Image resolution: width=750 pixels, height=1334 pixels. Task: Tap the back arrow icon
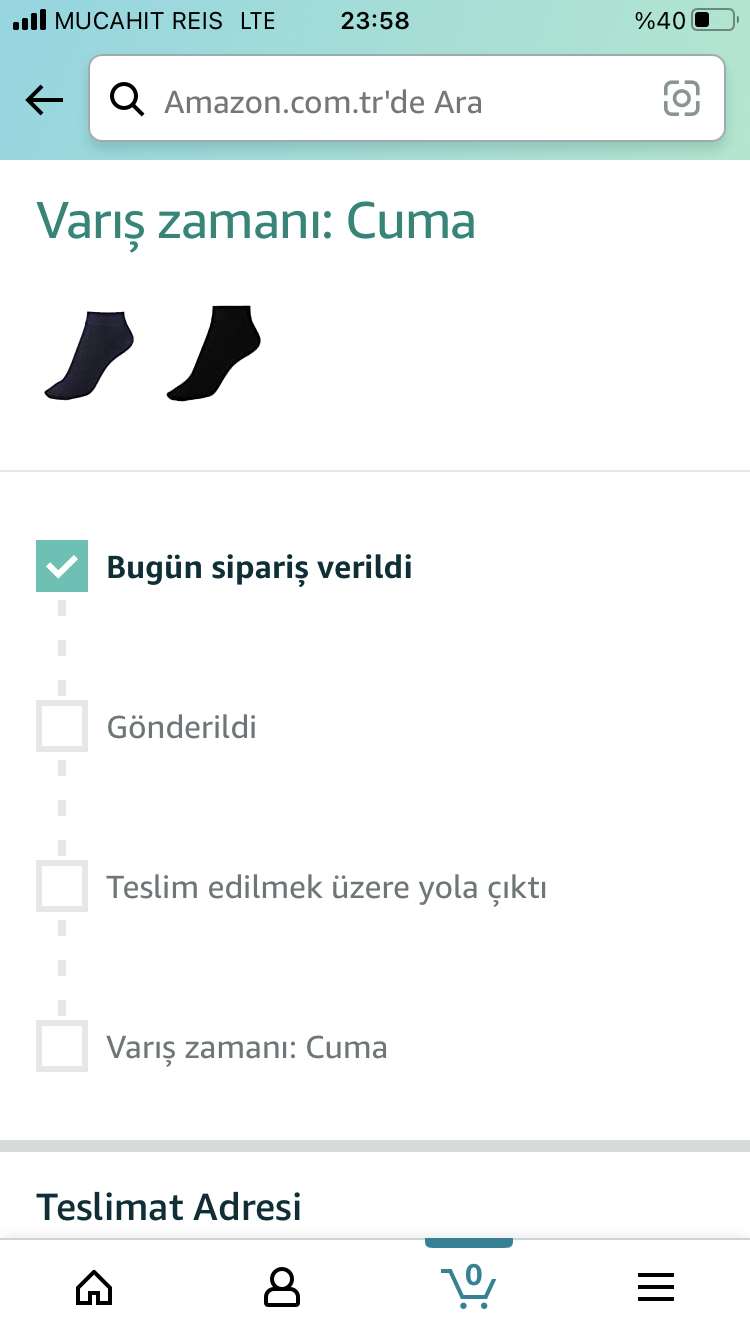point(44,100)
